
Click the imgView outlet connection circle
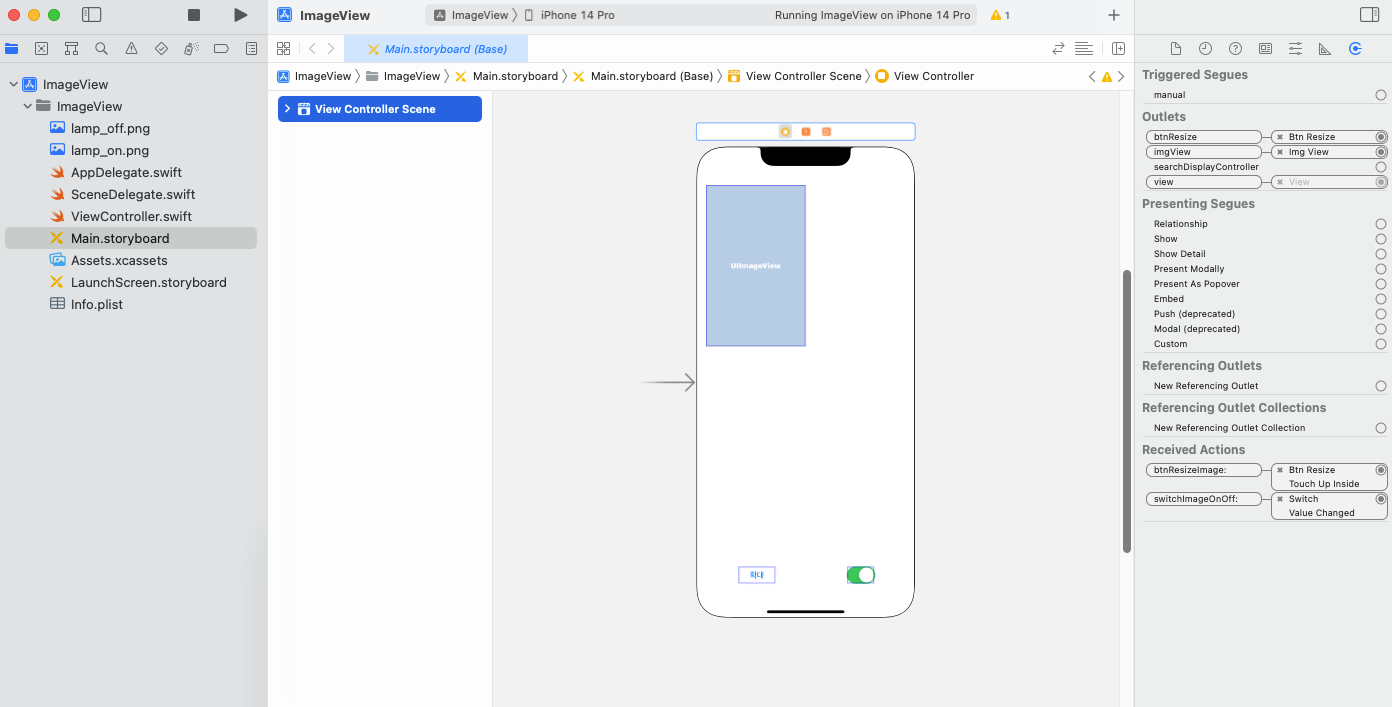pos(1381,152)
